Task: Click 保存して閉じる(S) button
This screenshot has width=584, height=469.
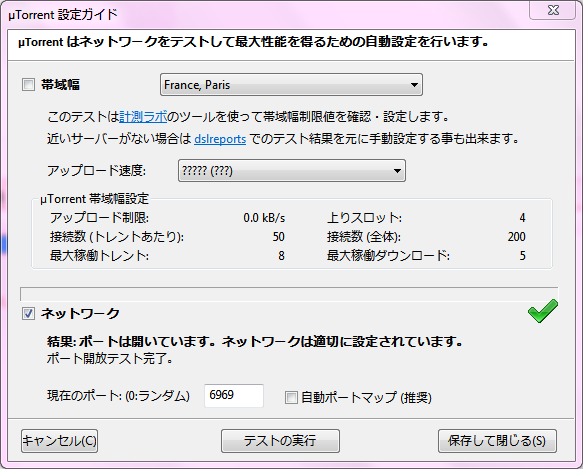Action: [497, 441]
